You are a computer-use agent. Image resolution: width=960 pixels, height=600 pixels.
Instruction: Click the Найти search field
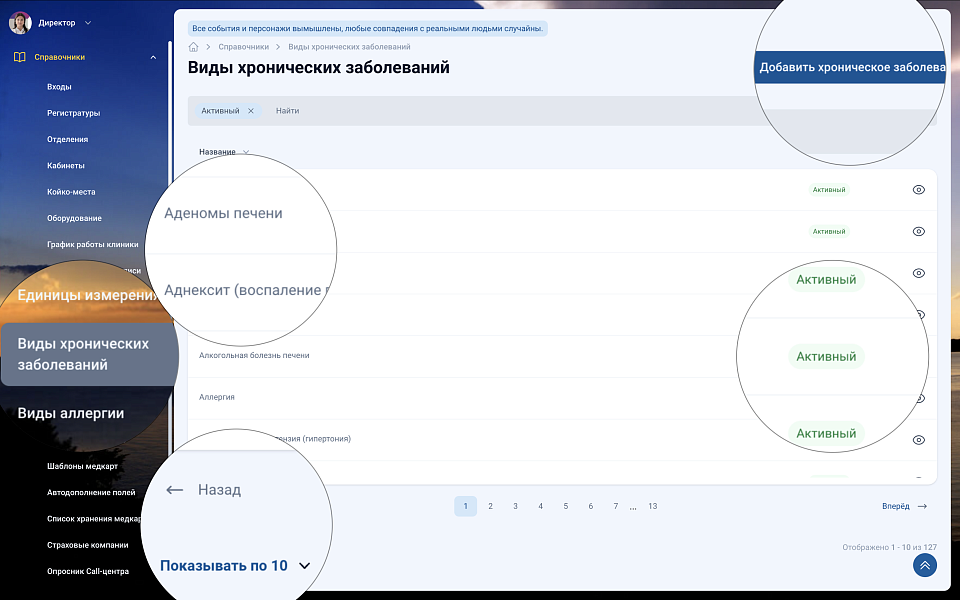pos(500,111)
